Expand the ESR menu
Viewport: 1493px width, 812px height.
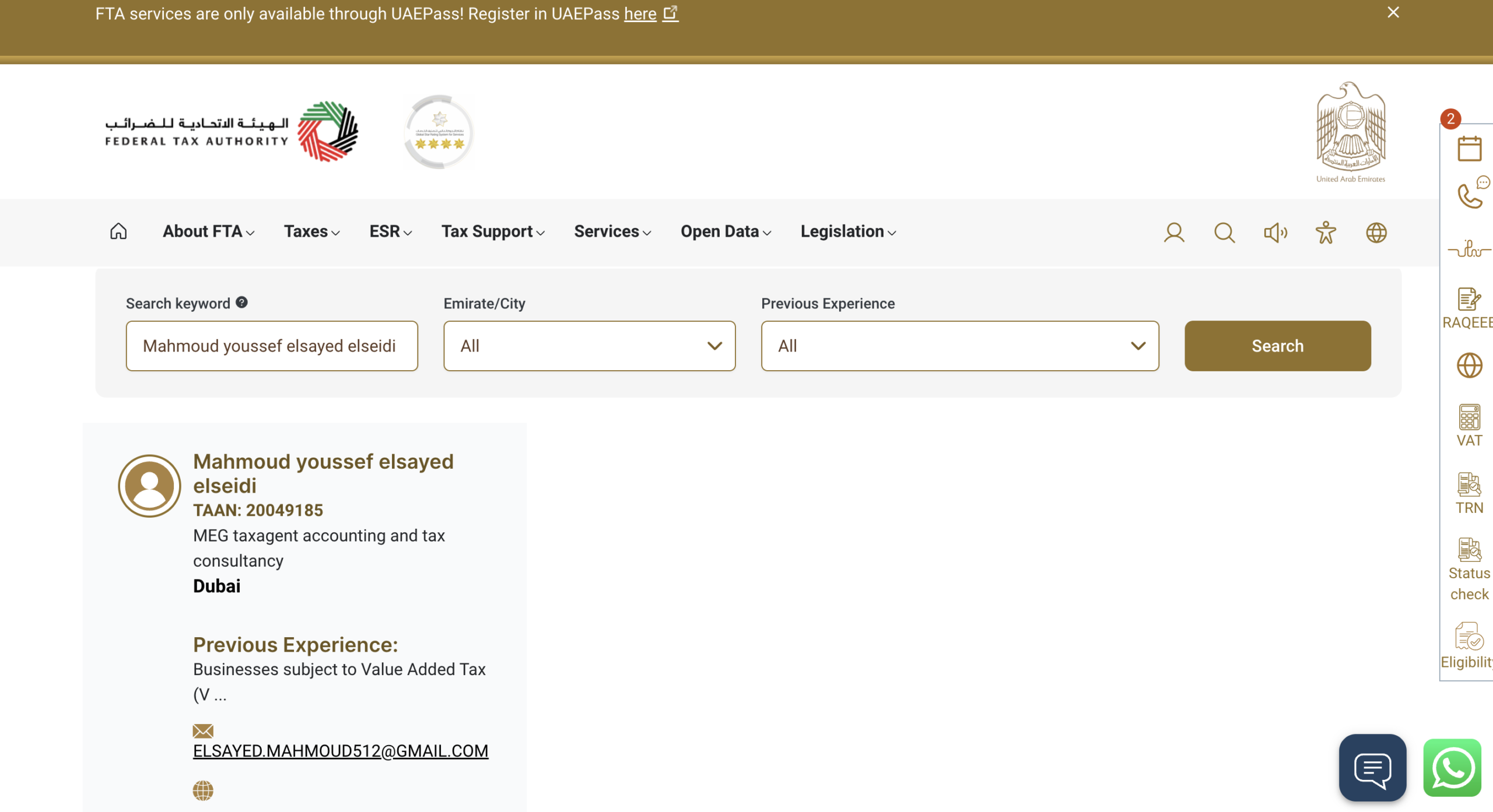point(391,231)
